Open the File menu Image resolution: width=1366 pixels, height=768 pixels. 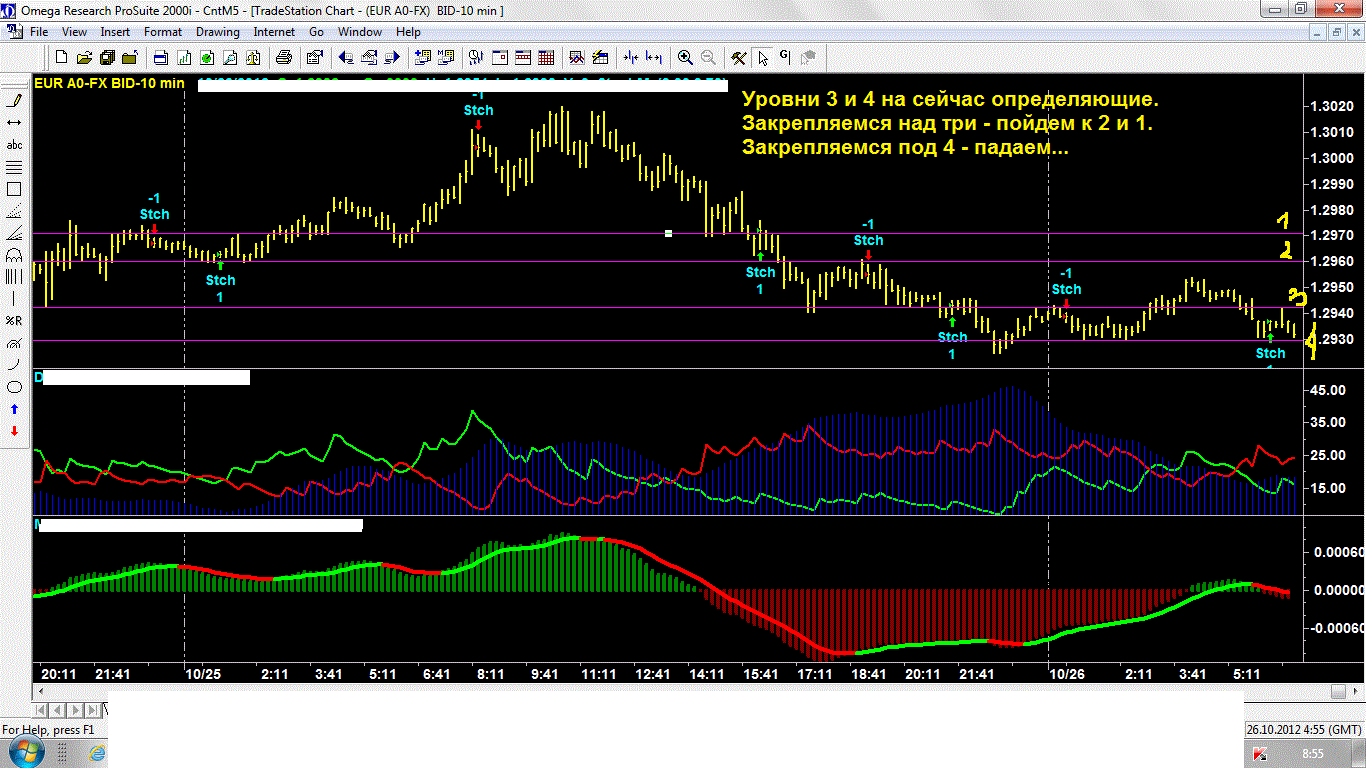[39, 32]
